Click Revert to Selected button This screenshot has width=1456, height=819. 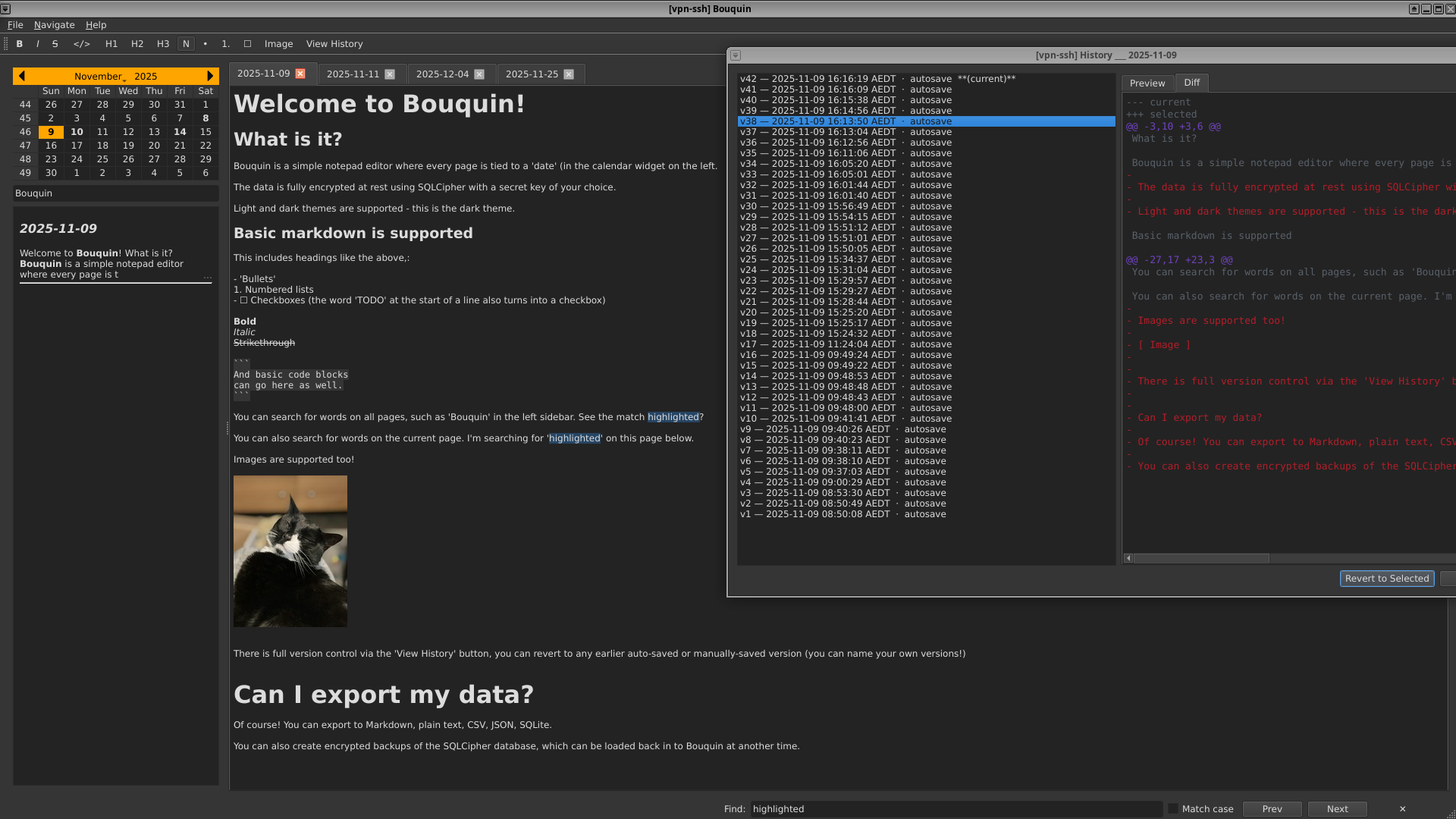1386,579
